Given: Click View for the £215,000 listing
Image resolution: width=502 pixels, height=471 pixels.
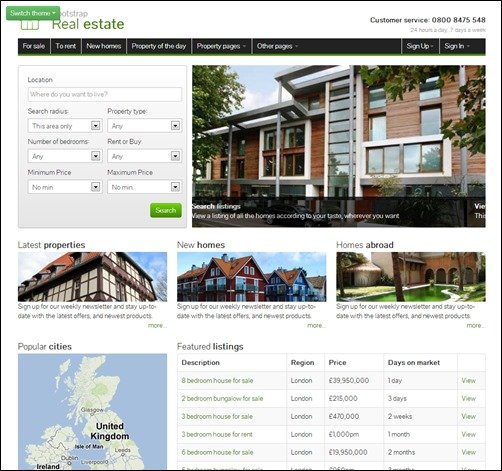Looking at the screenshot, I should pyautogui.click(x=468, y=398).
